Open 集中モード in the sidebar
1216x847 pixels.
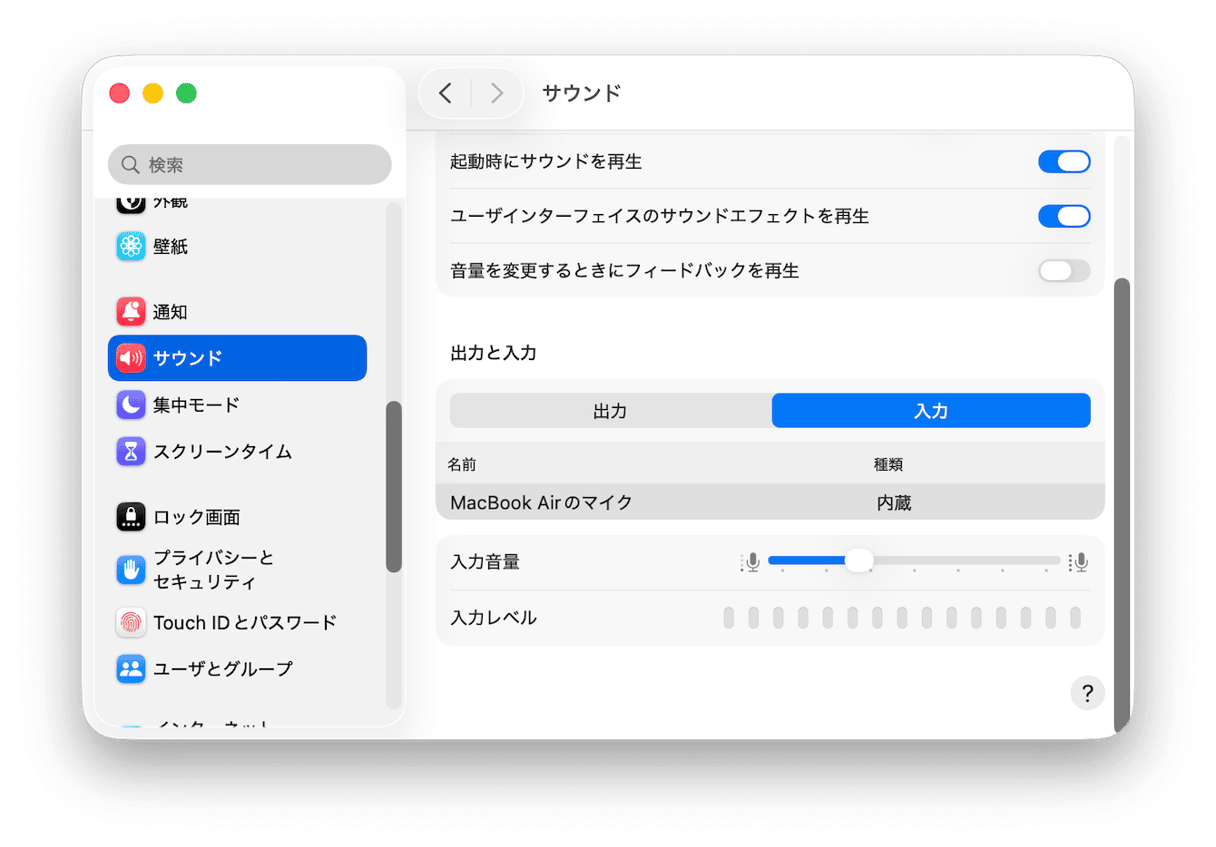pos(237,405)
